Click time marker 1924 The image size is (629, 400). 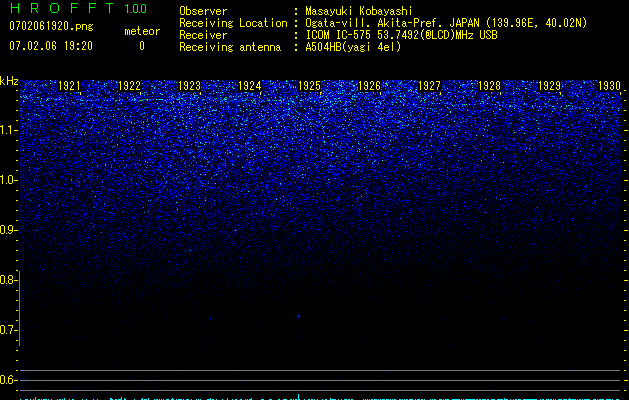pos(250,86)
